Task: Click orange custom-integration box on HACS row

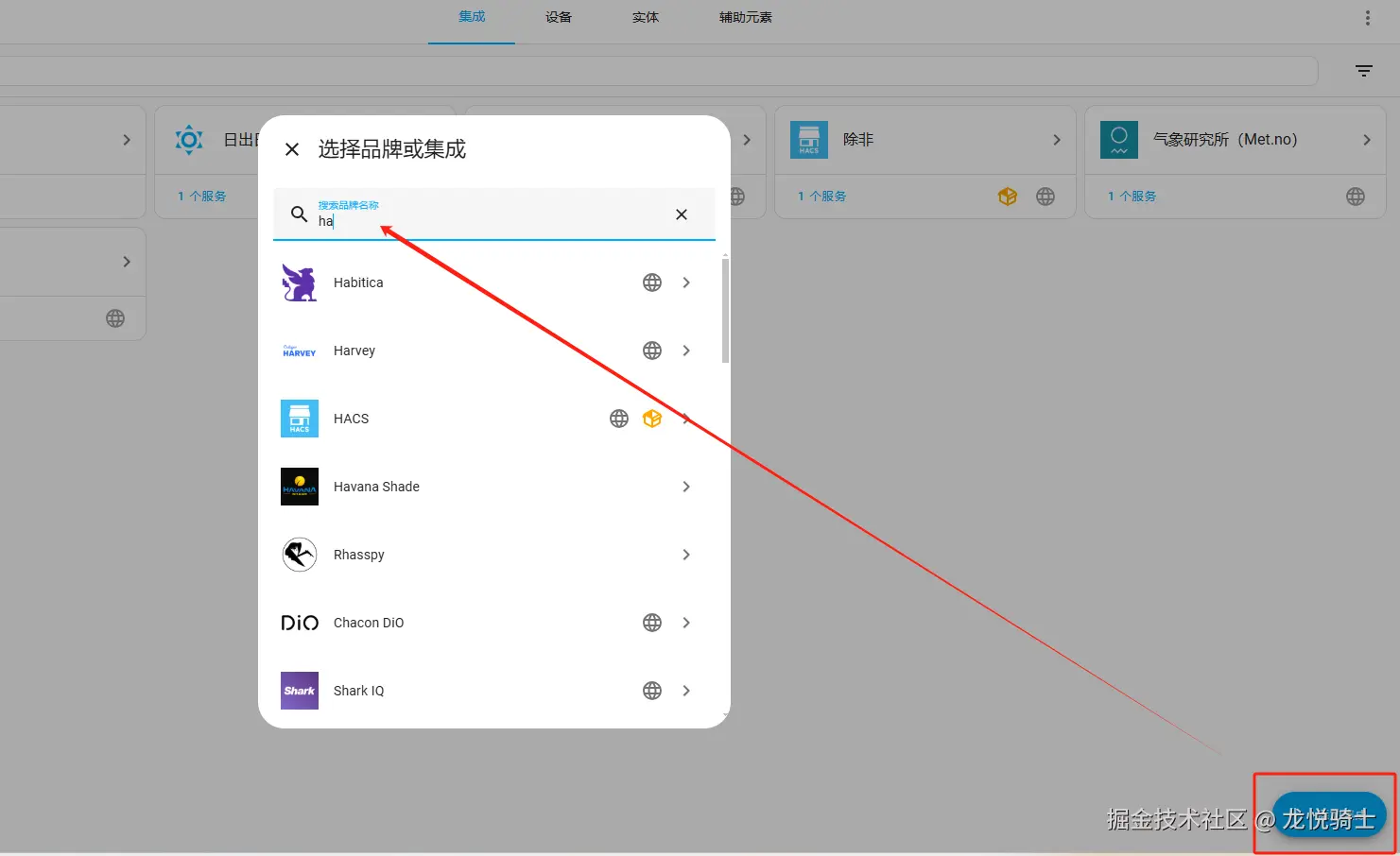Action: 652,419
